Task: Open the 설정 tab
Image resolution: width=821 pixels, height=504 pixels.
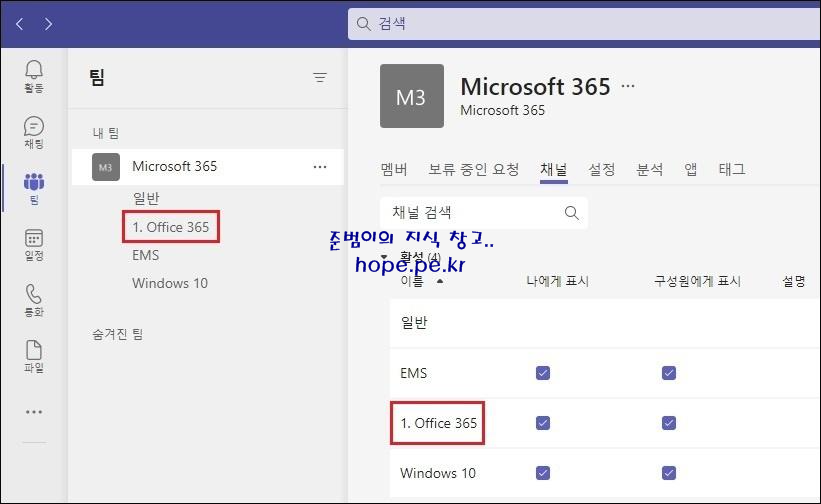Action: (602, 169)
